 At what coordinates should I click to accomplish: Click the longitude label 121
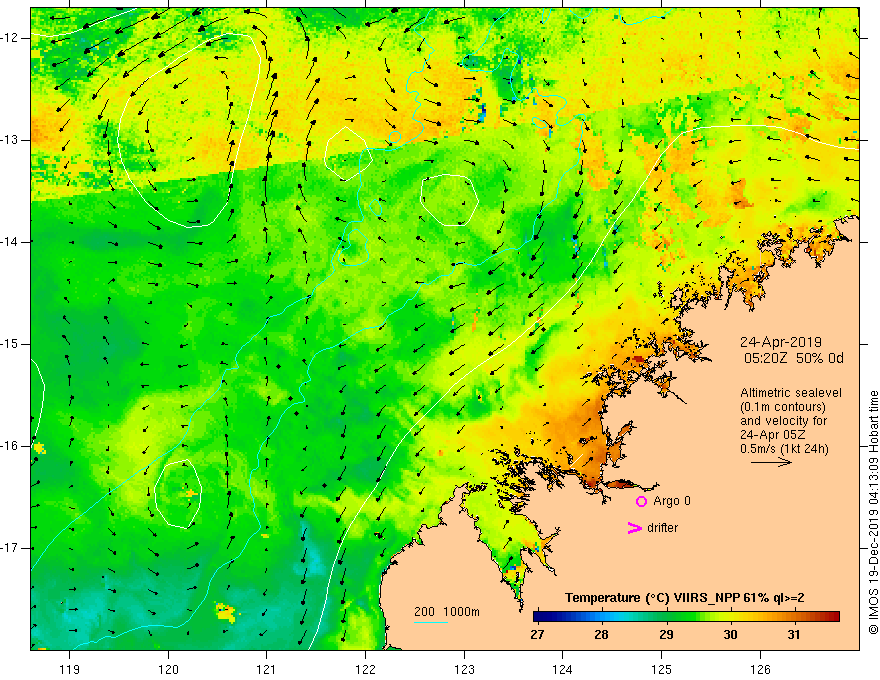[267, 669]
